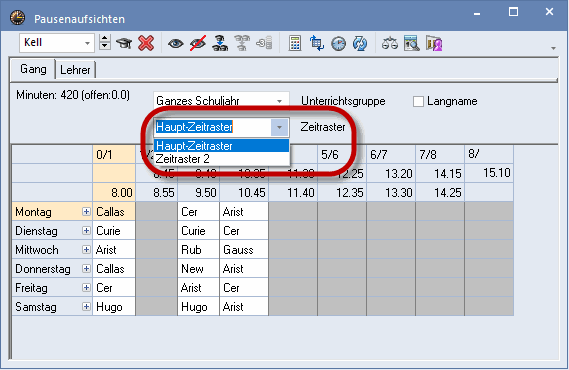The image size is (569, 370).
Task: Switch to the Gang tab
Action: click(33, 69)
